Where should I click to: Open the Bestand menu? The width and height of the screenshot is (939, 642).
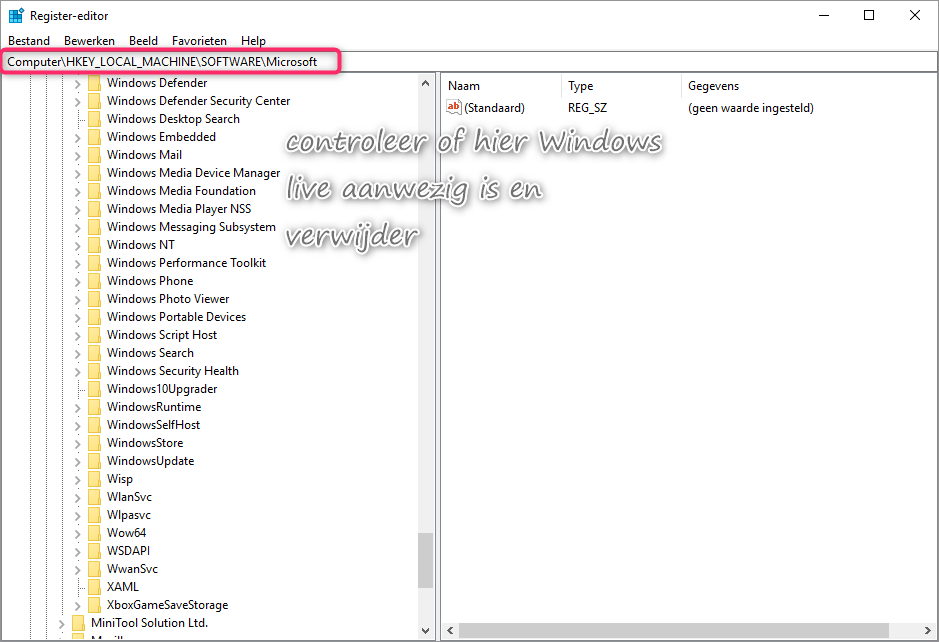29,41
